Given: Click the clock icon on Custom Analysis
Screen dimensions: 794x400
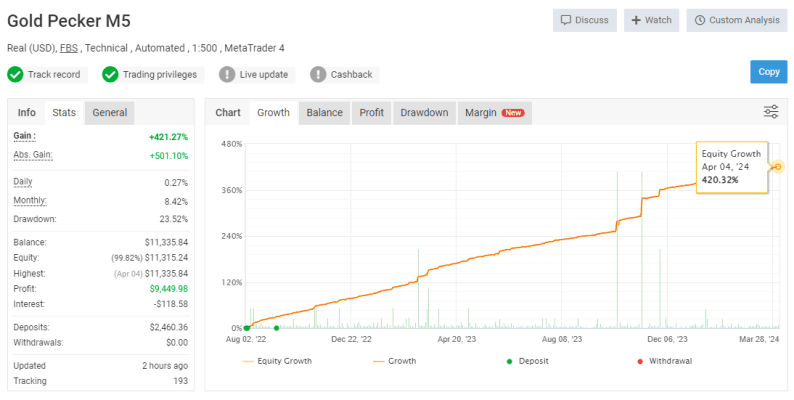Looking at the screenshot, I should 700,20.
